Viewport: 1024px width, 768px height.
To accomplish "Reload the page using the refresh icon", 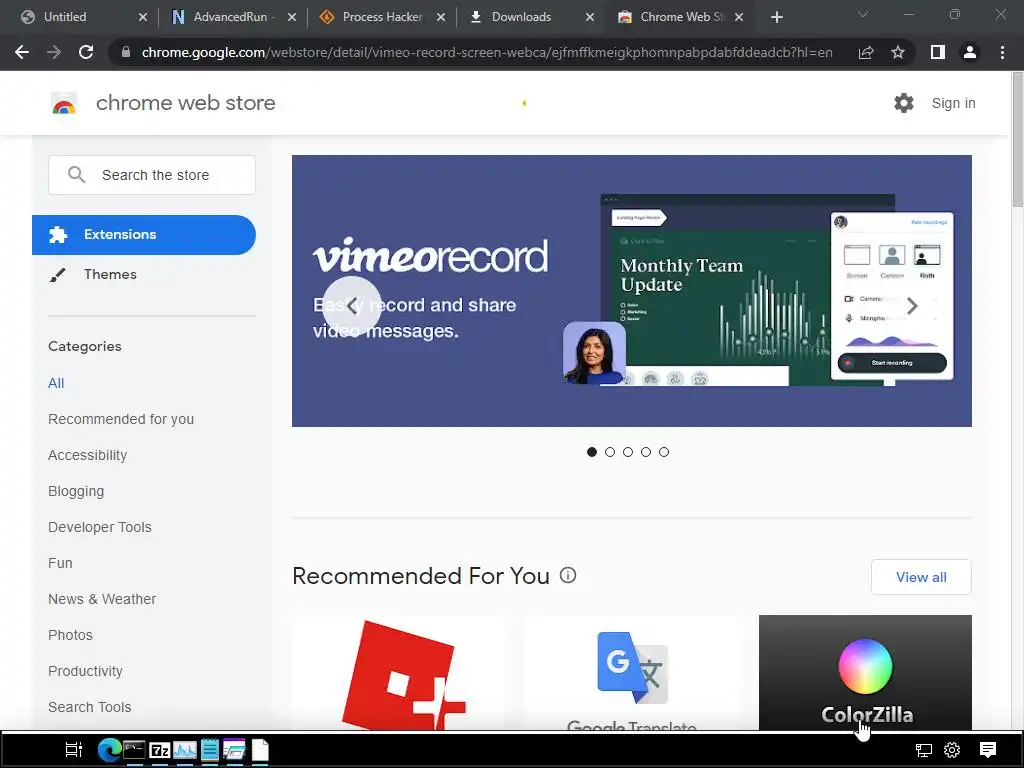I will coord(86,52).
